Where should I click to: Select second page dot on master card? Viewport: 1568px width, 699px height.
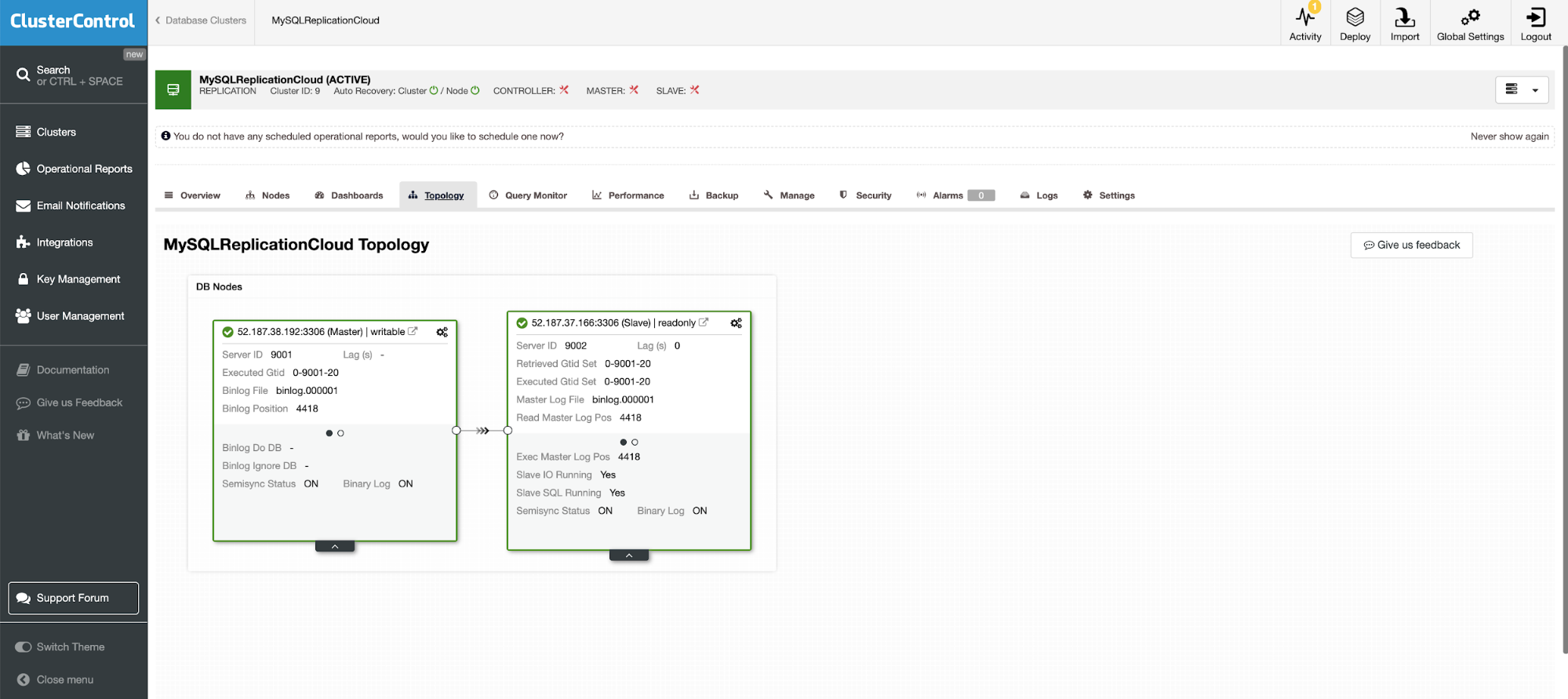pos(340,433)
